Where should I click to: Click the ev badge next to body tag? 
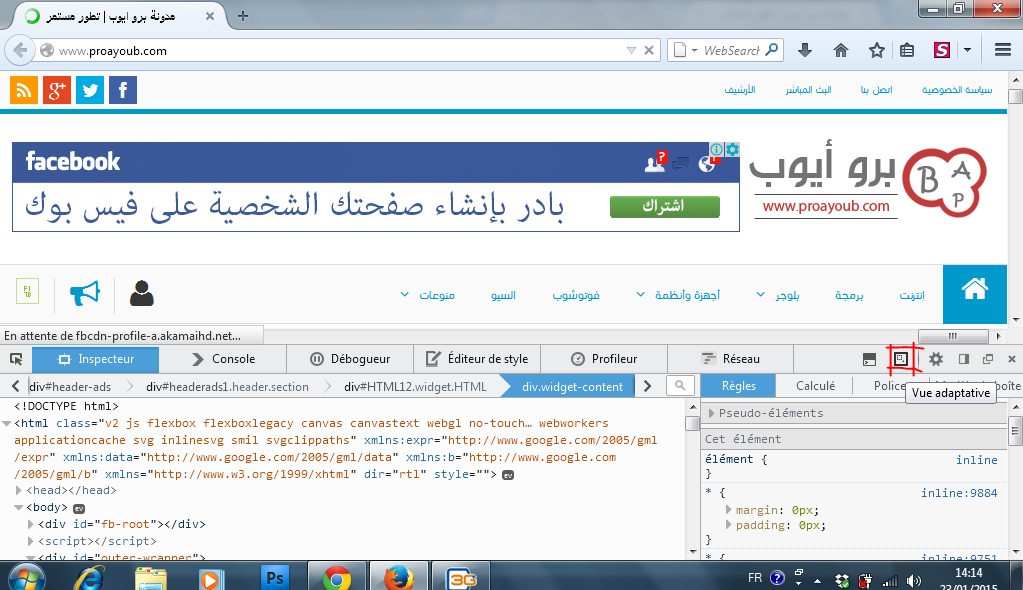tap(79, 508)
